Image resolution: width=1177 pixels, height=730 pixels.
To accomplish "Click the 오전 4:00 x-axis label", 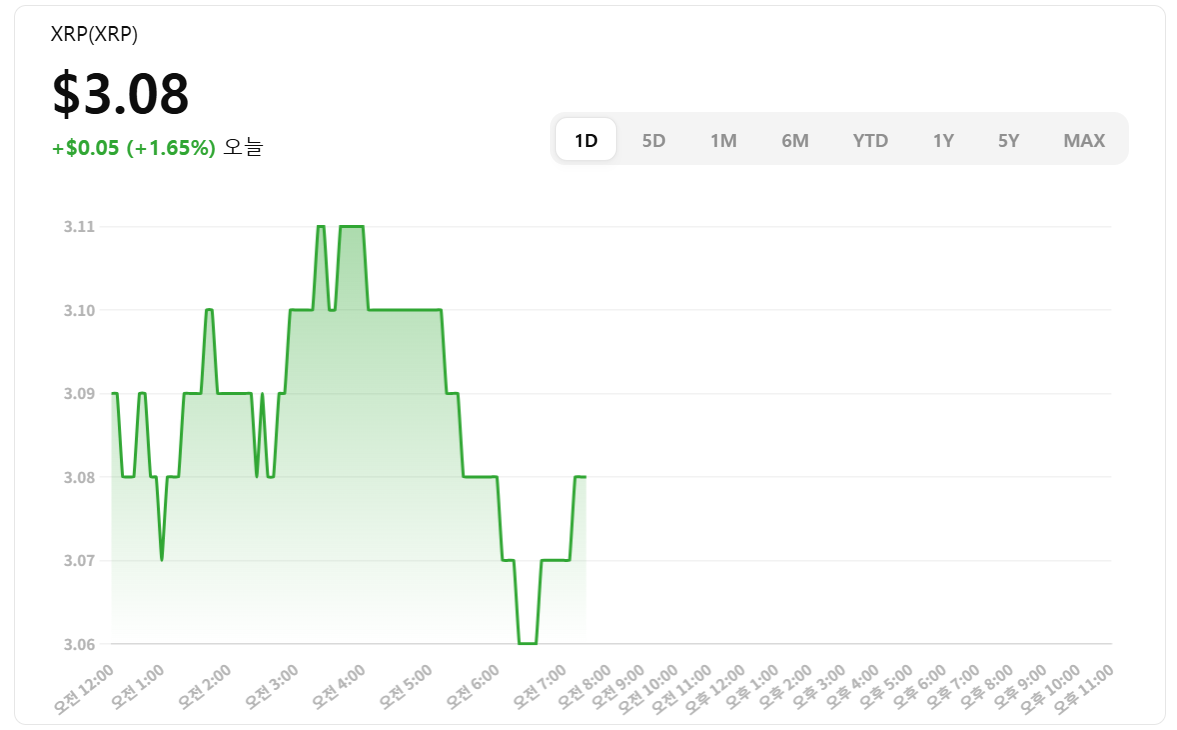I will [337, 687].
